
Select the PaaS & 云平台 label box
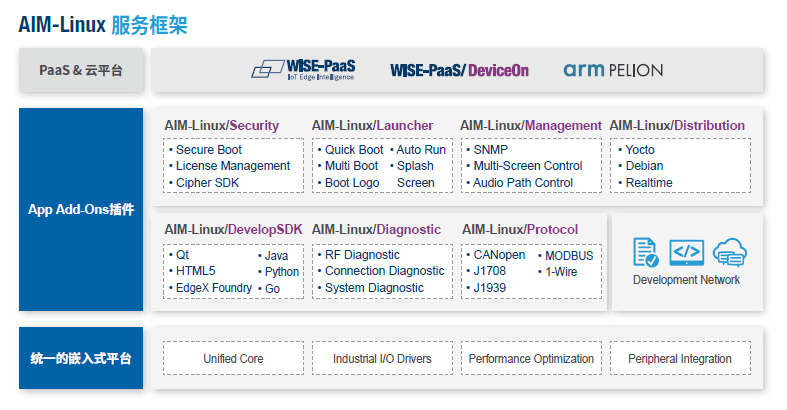(x=81, y=70)
